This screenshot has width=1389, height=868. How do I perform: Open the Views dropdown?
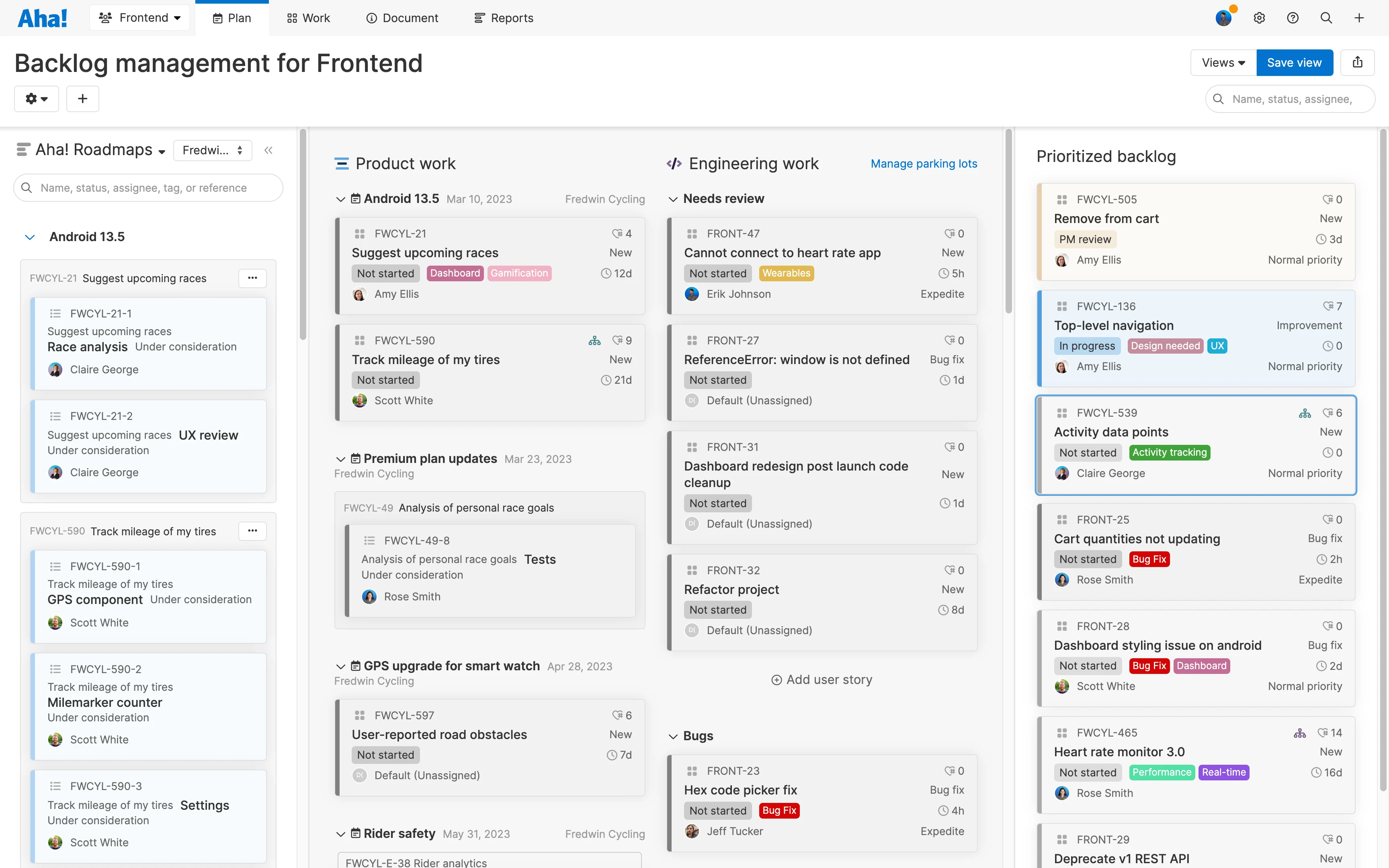pos(1223,63)
